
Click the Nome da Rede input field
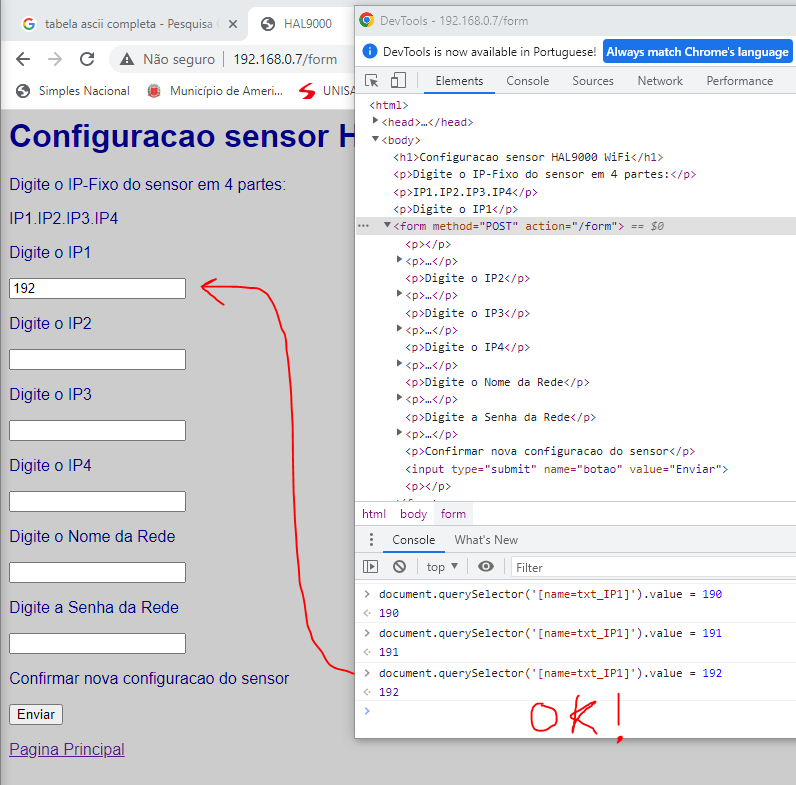(x=97, y=573)
